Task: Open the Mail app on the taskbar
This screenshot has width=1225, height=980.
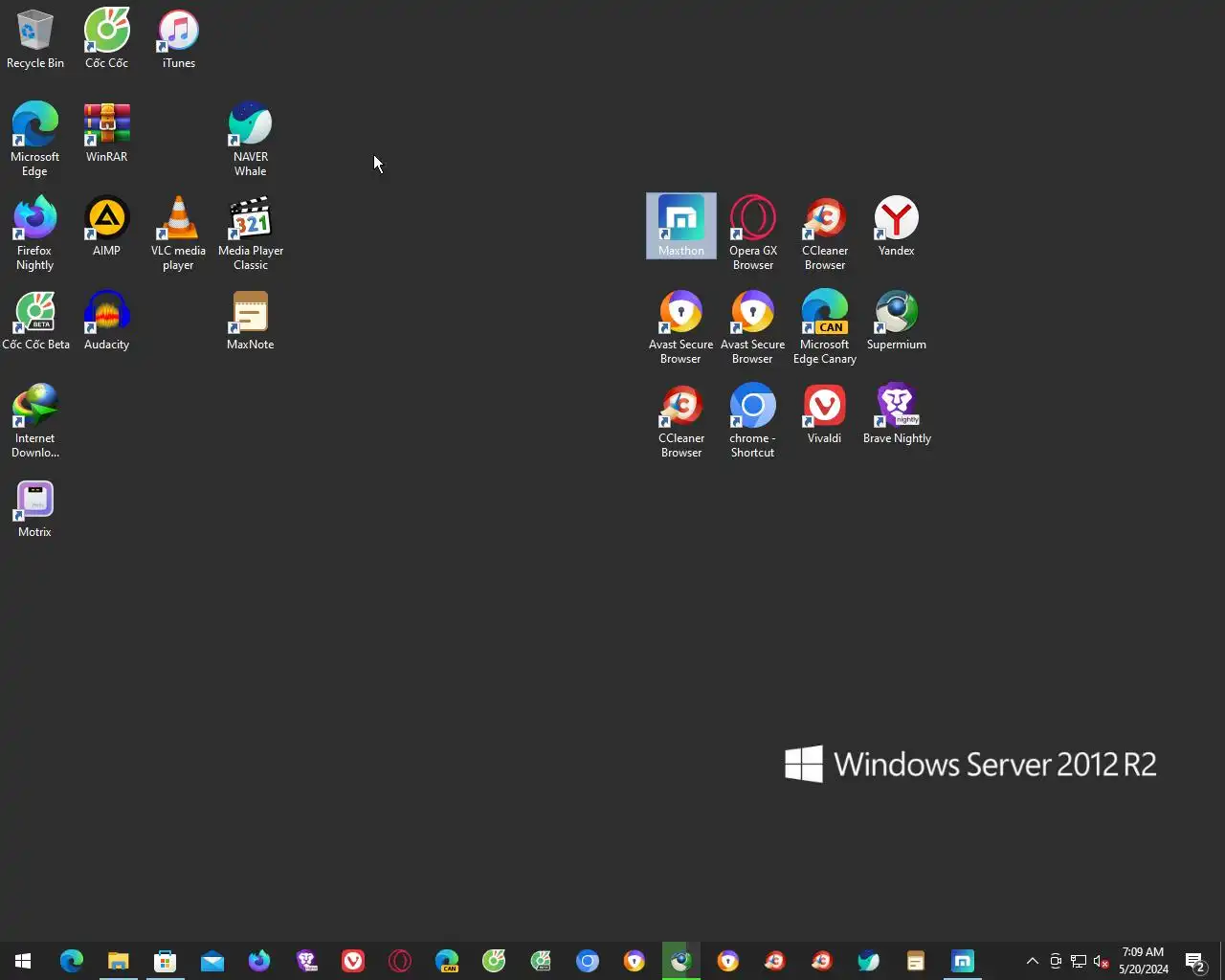Action: click(212, 961)
